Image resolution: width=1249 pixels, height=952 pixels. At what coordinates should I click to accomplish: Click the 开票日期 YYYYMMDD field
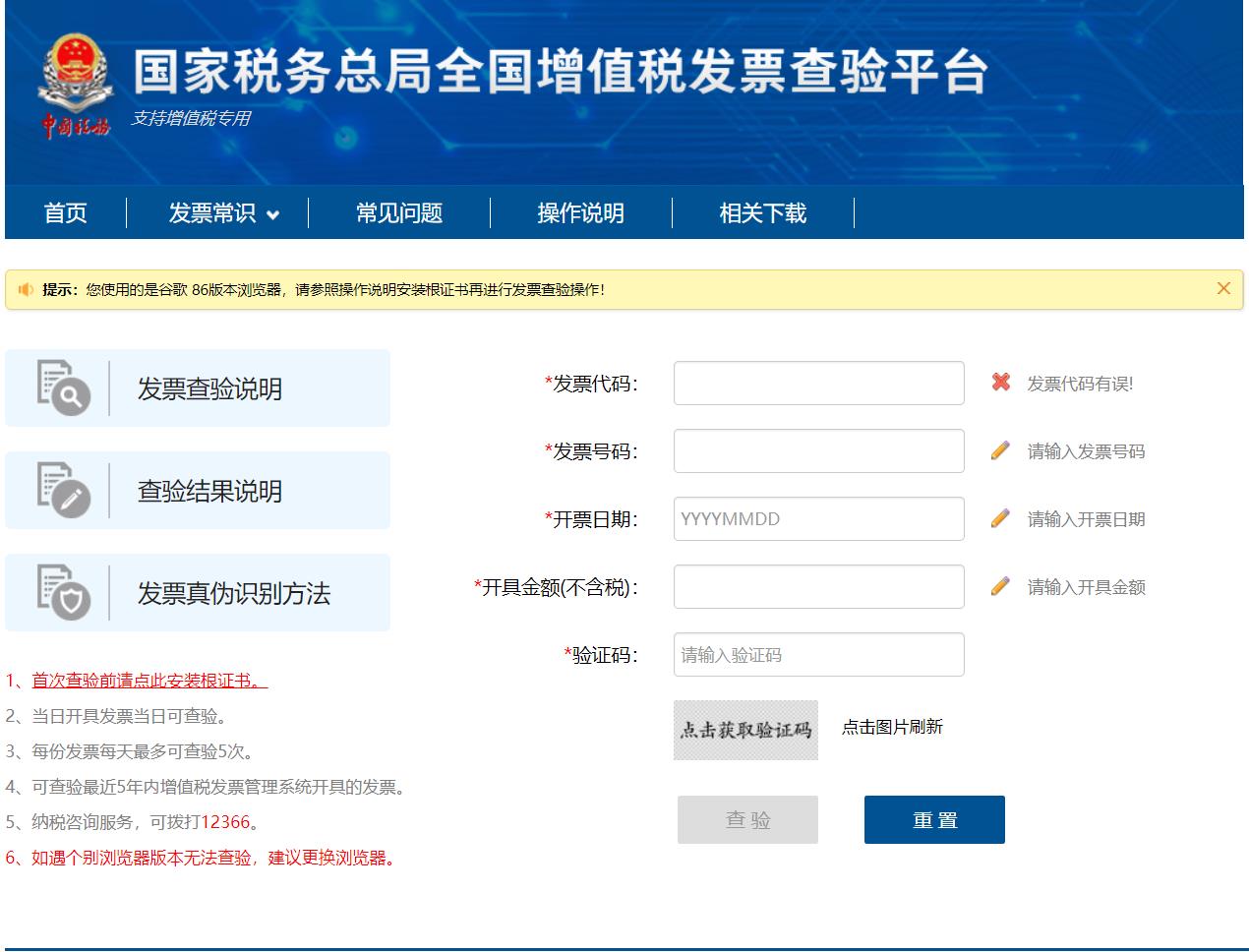point(818,519)
